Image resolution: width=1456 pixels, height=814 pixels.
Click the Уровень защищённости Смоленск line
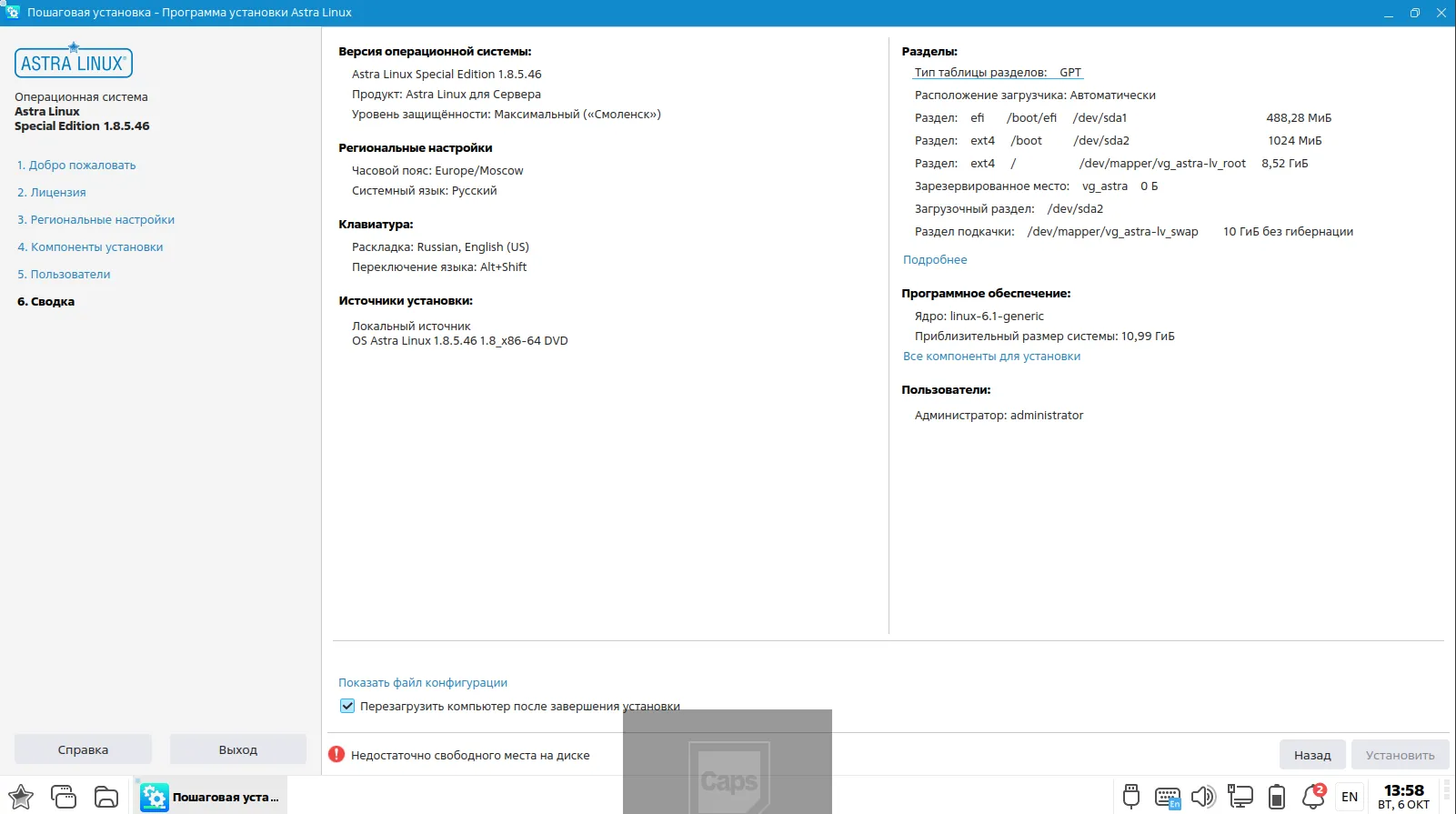[506, 114]
